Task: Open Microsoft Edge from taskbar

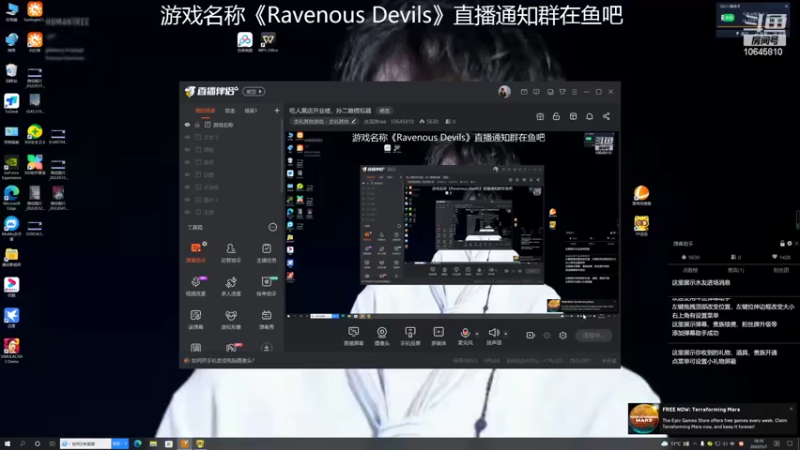Action: [138, 444]
